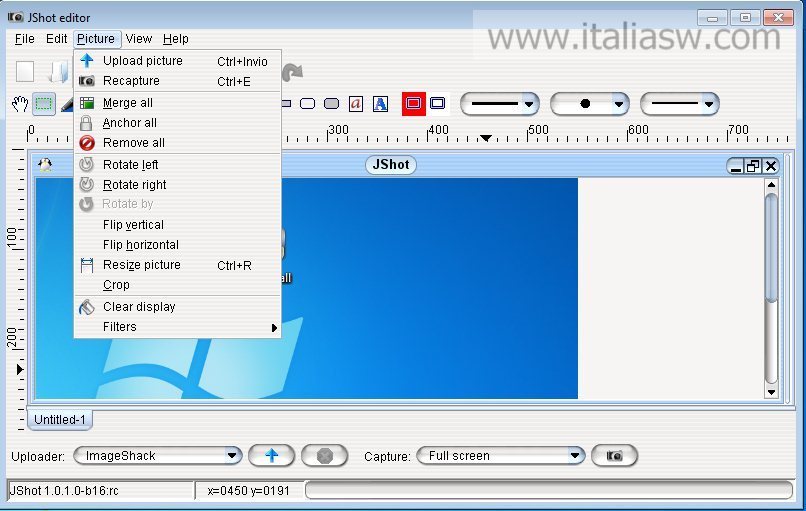Viewport: 806px width, 511px height.
Task: Minimize the inner JShot window
Action: 736,167
